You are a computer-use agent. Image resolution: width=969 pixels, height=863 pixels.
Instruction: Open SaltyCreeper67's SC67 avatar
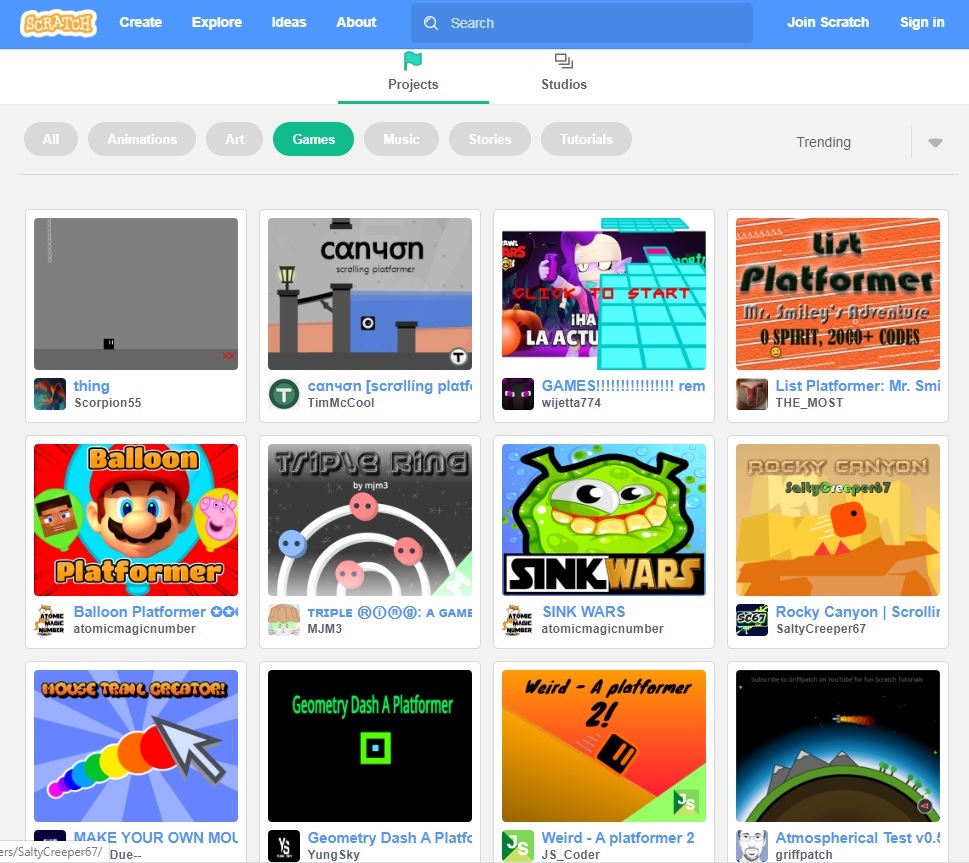(x=752, y=620)
